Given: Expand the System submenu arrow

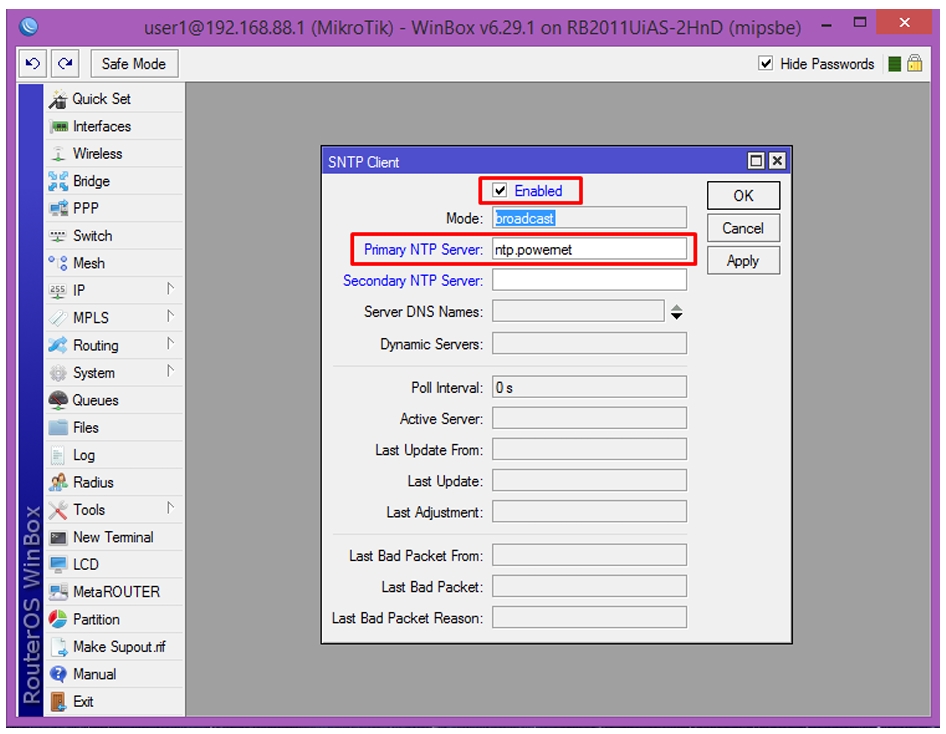Looking at the screenshot, I should pos(170,372).
